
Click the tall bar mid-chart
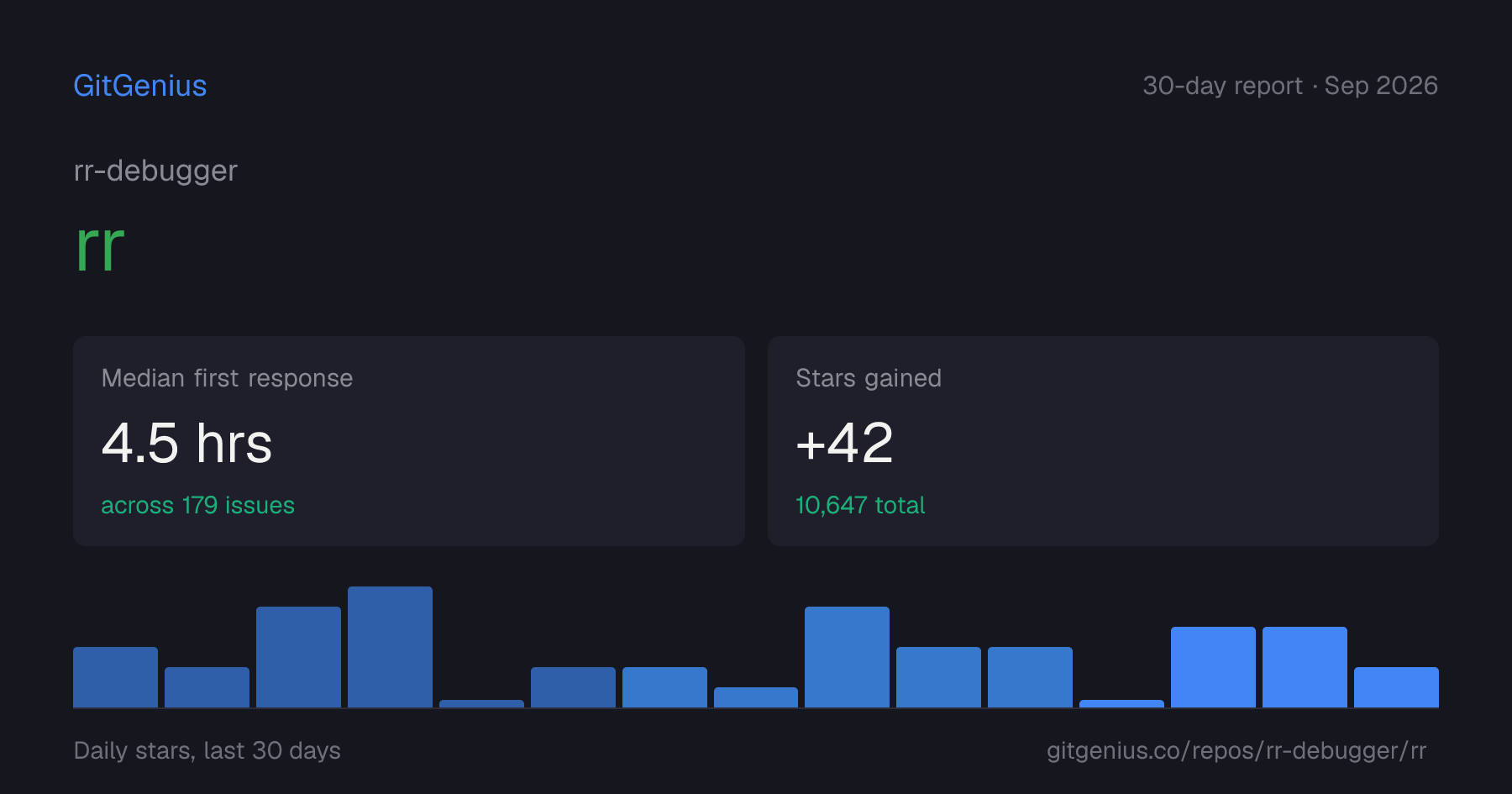[x=847, y=657]
